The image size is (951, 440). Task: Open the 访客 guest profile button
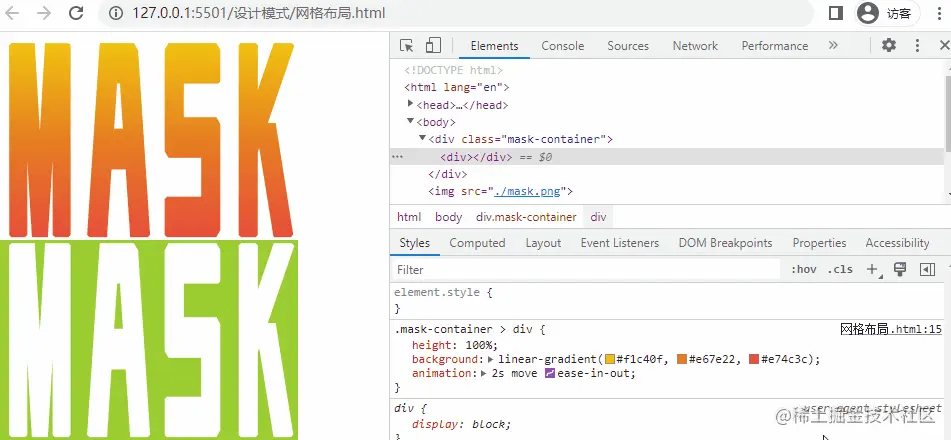click(887, 13)
